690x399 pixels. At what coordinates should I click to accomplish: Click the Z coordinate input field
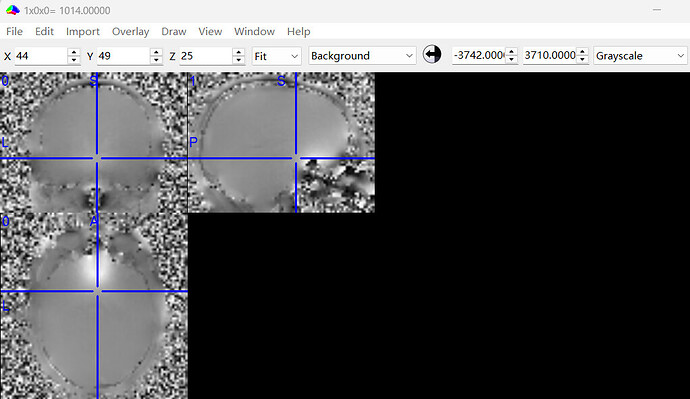(206, 56)
